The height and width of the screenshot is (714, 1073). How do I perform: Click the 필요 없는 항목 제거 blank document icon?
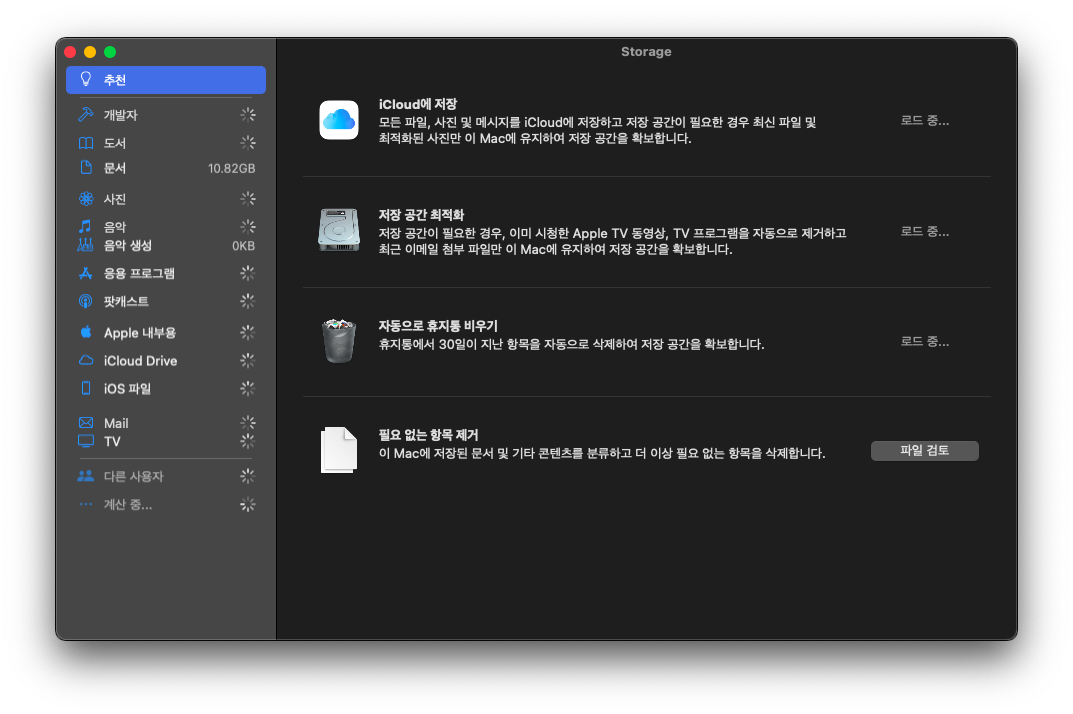click(x=339, y=450)
